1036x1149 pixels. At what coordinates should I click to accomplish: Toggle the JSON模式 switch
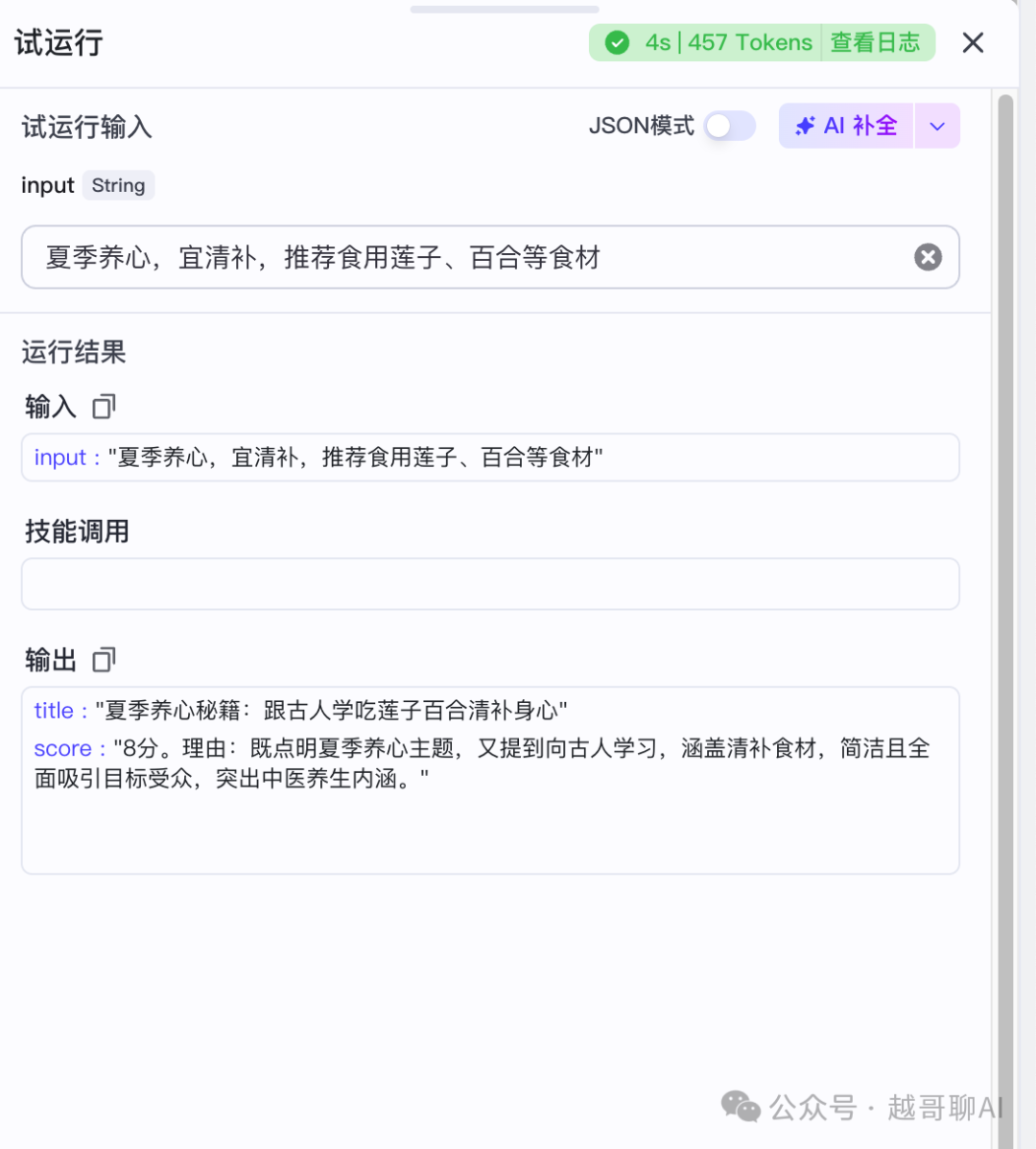(730, 126)
